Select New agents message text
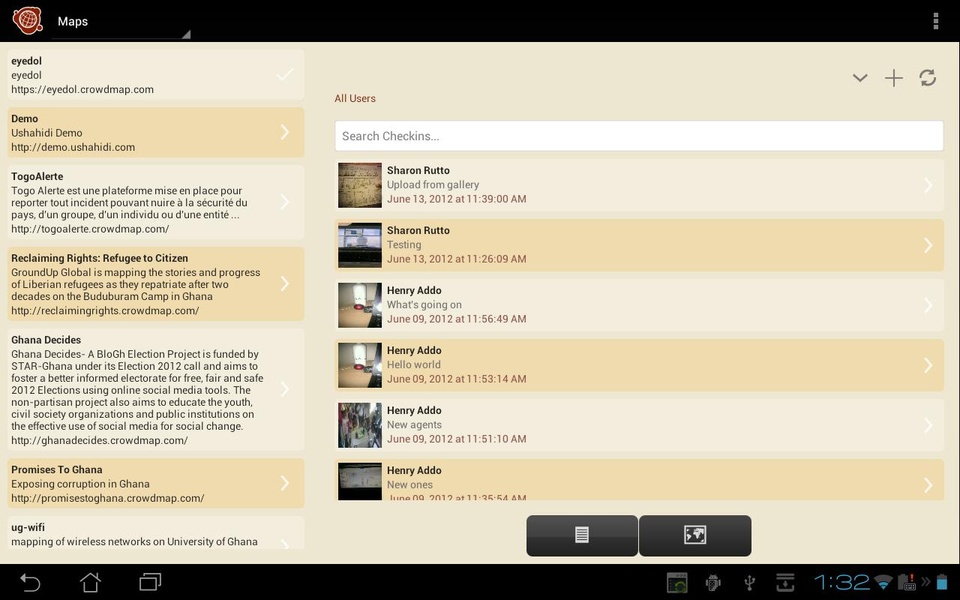Viewport: 960px width, 600px height. click(x=414, y=425)
